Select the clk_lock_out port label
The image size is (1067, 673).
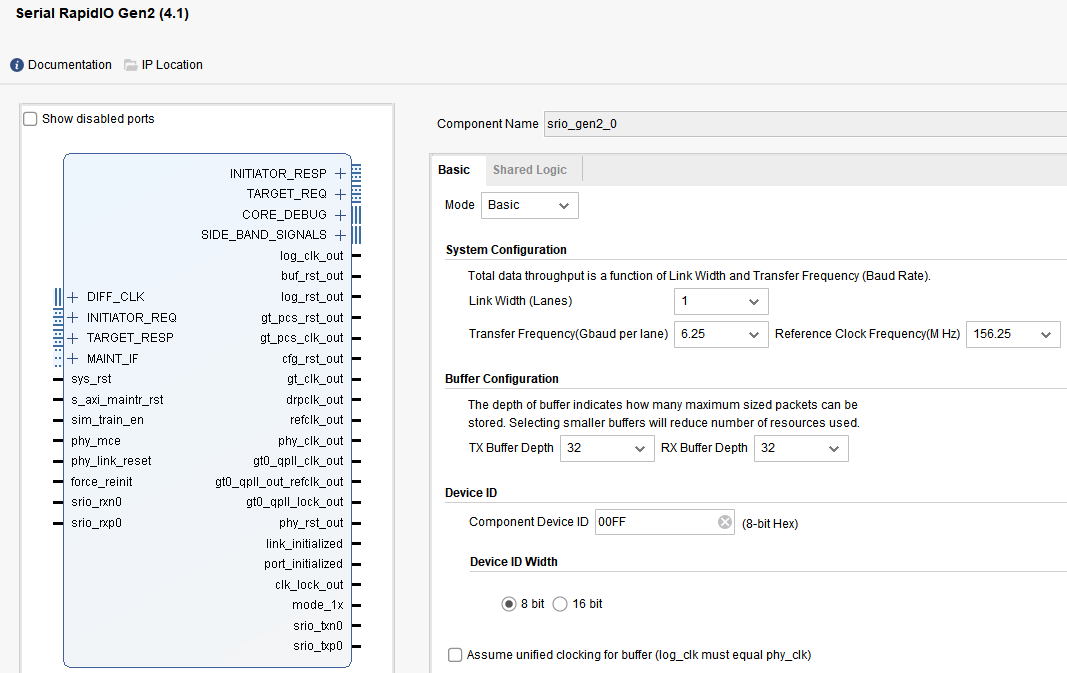[309, 585]
